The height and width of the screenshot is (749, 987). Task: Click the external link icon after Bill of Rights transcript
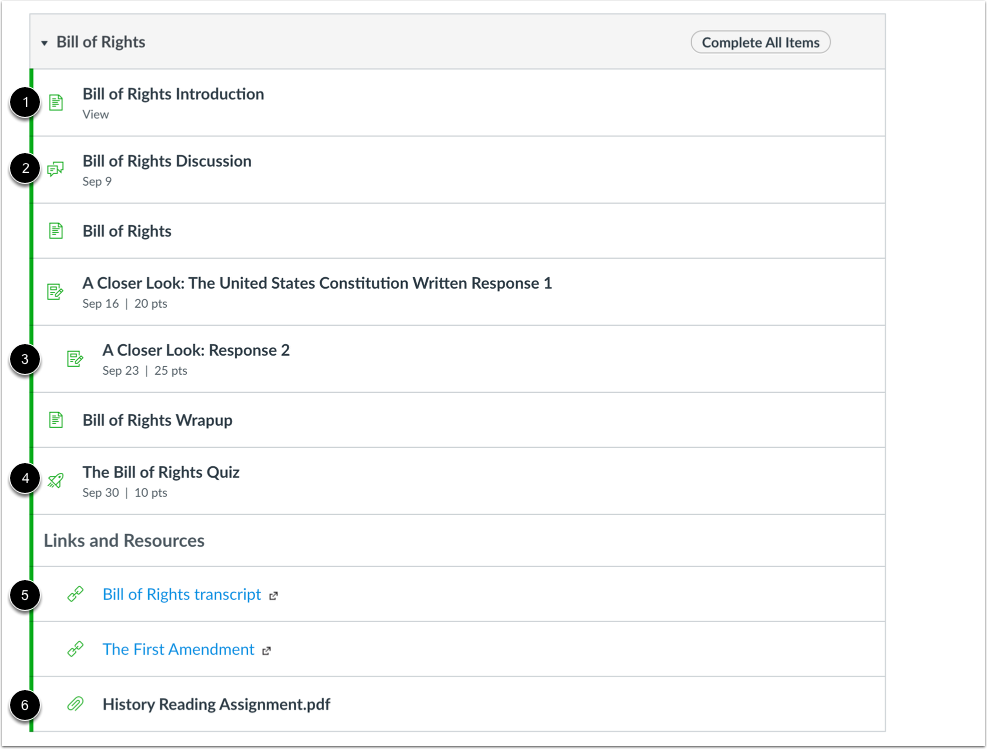[x=273, y=594]
